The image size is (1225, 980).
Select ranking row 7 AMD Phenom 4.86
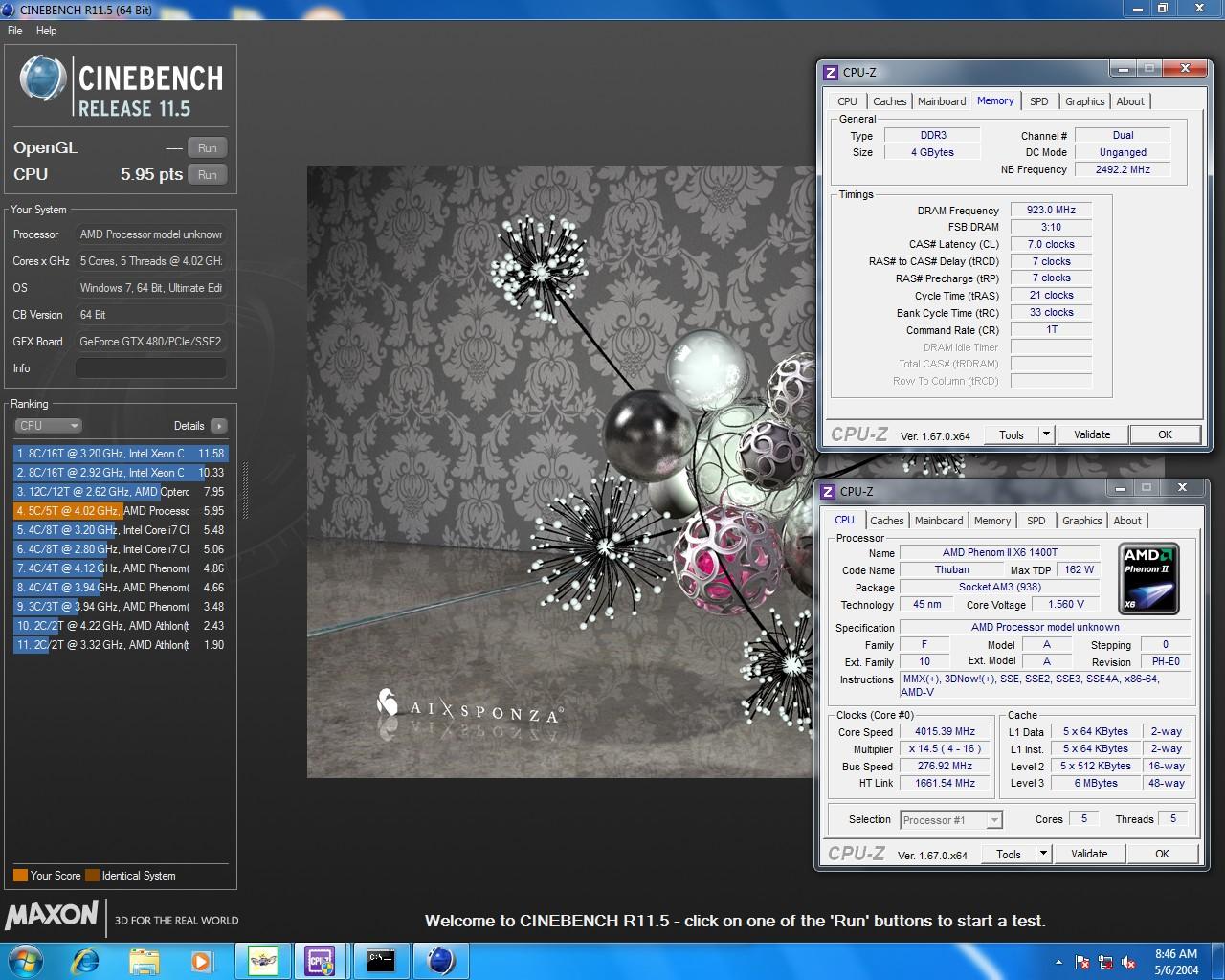[x=121, y=568]
